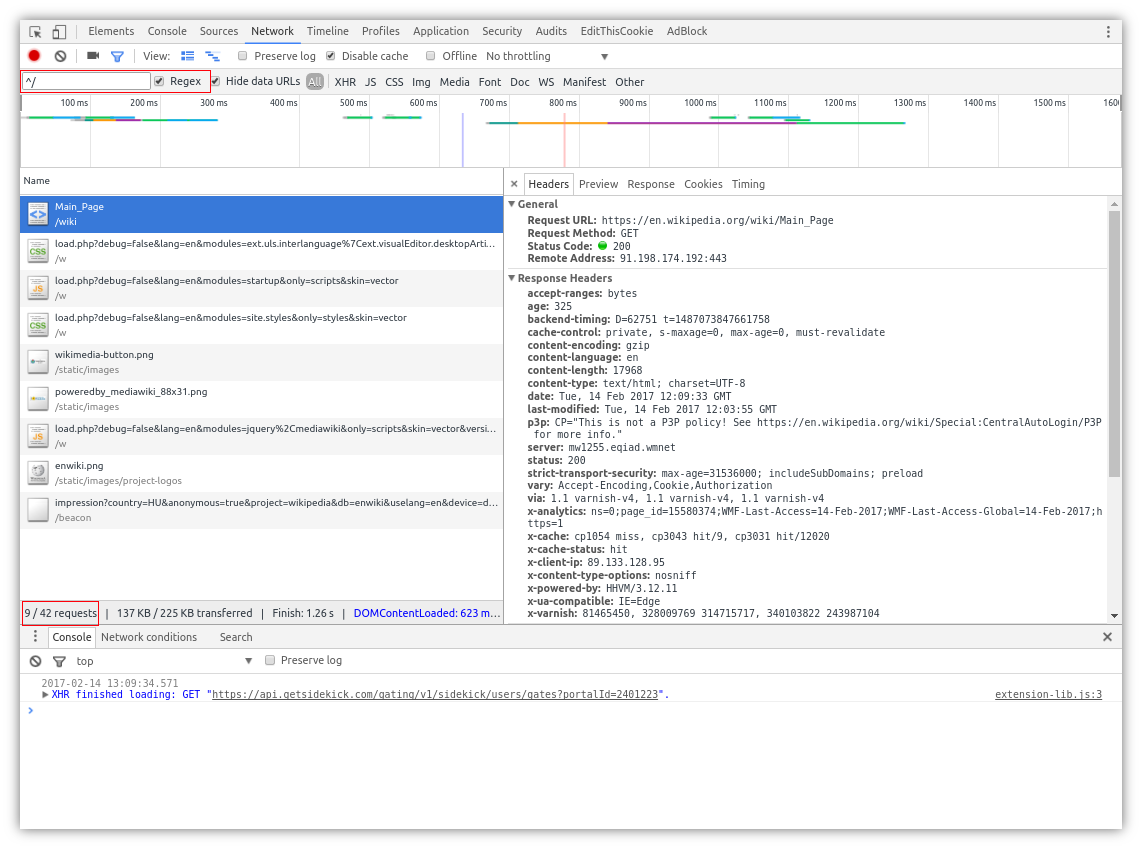View the request Timing tab

click(748, 184)
